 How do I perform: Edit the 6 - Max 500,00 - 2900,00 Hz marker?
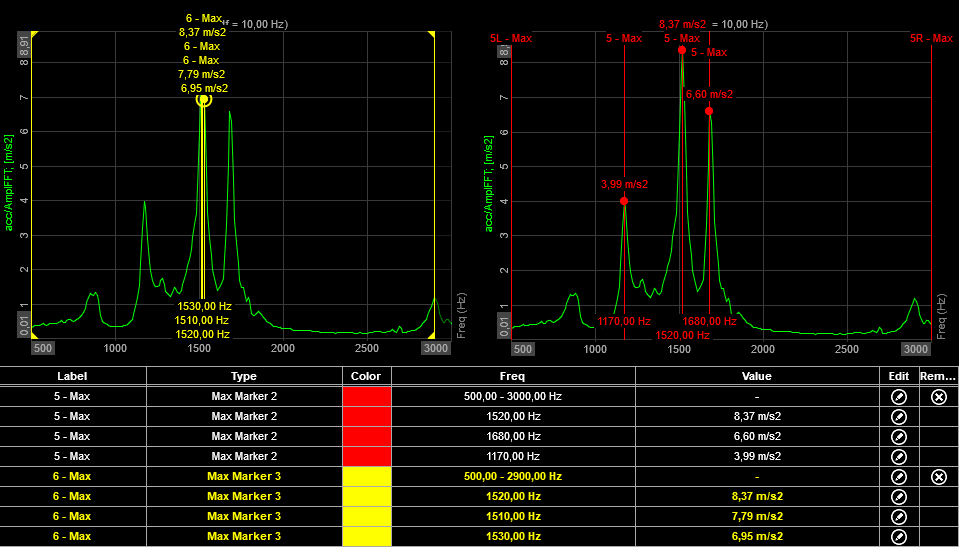coord(898,477)
